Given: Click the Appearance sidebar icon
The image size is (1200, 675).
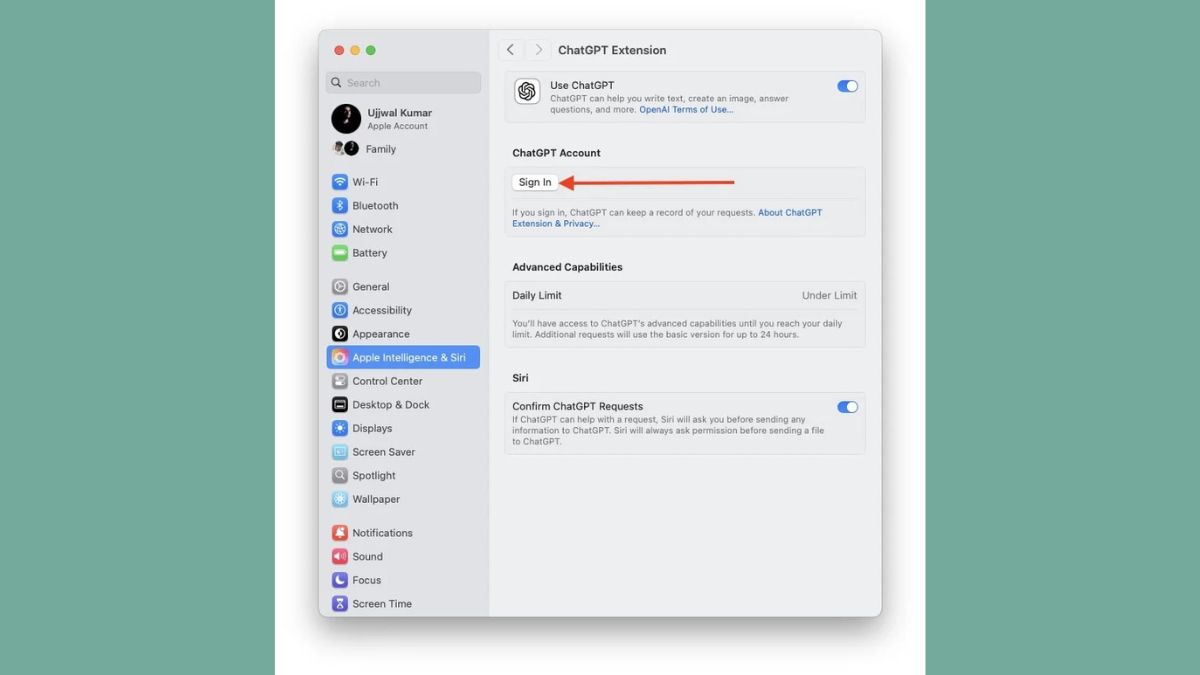Looking at the screenshot, I should [x=340, y=334].
